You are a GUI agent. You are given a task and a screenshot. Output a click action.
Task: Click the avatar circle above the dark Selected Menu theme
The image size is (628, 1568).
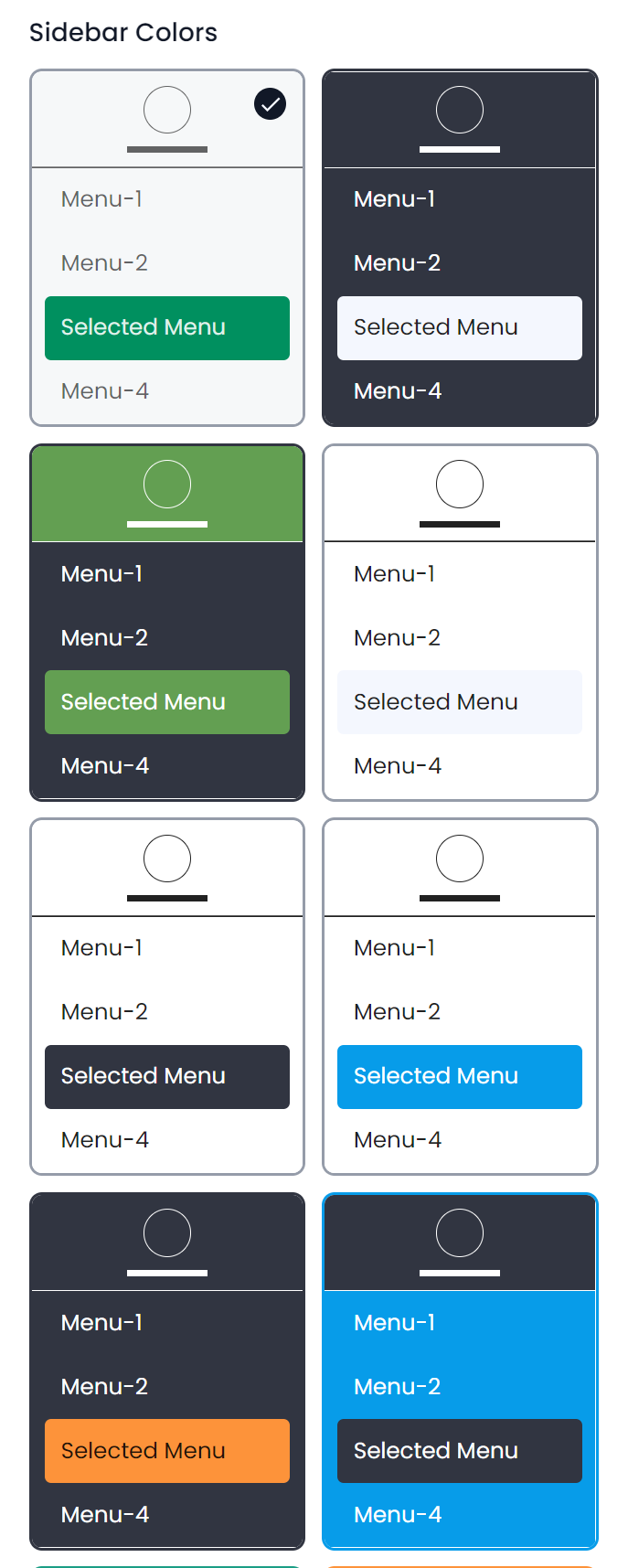pyautogui.click(x=167, y=859)
